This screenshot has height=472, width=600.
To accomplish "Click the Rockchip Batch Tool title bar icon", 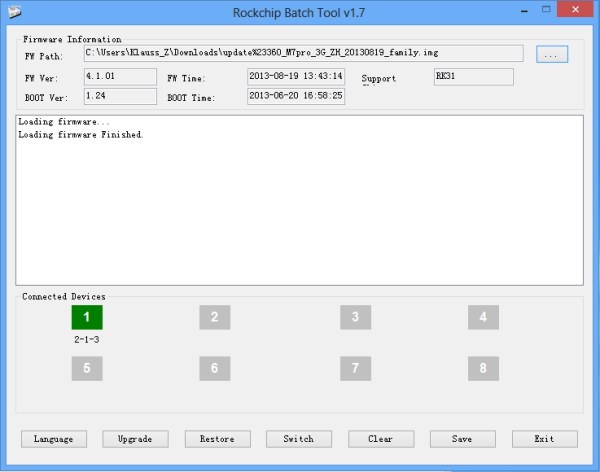I will [x=14, y=11].
